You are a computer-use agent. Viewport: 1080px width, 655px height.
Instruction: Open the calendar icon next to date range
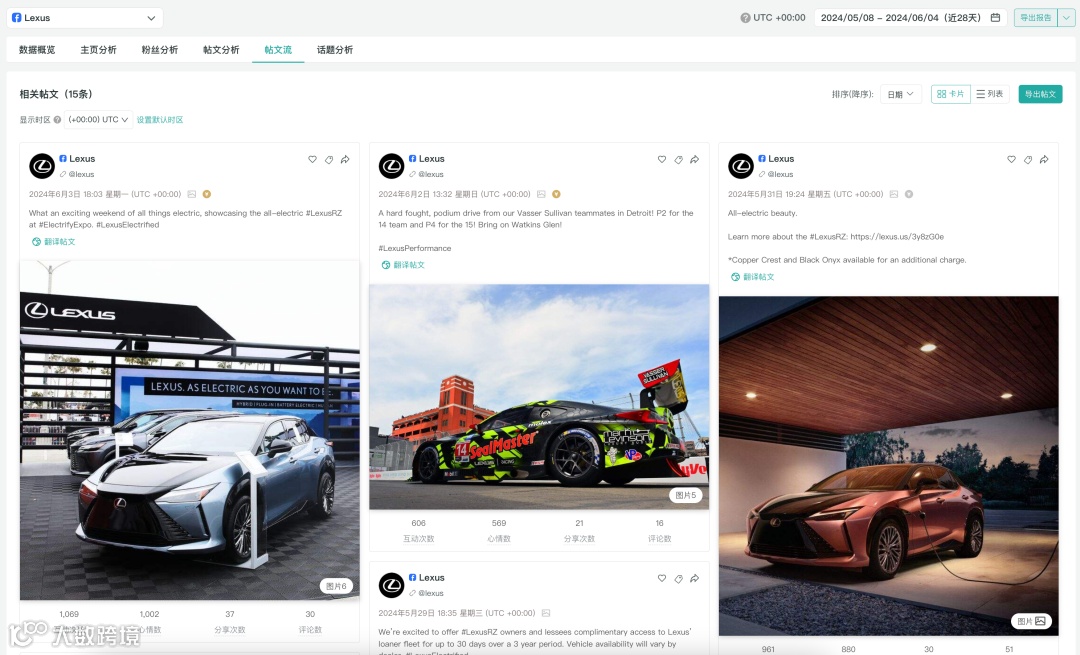coord(995,17)
